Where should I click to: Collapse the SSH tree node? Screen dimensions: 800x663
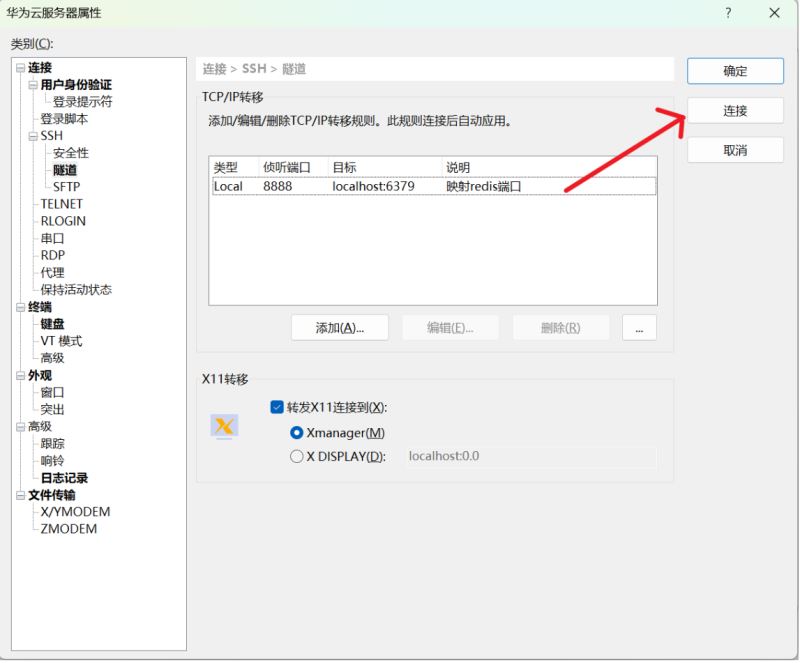[x=33, y=136]
